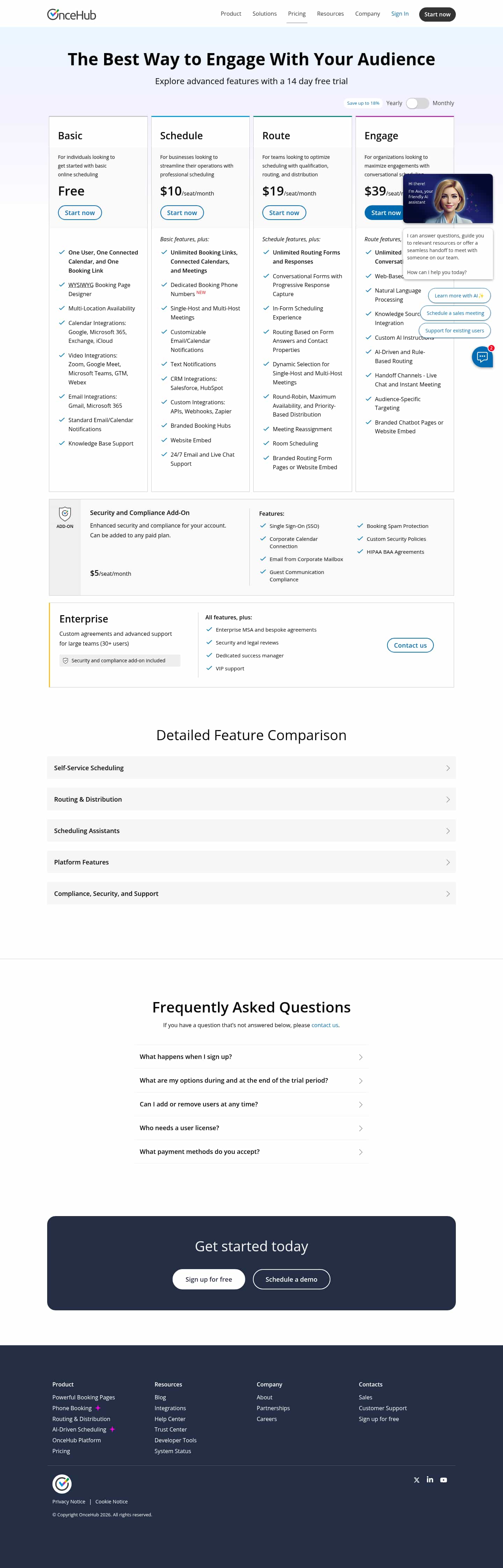This screenshot has width=503, height=1568.
Task: Click the Security Add-On shield icon
Action: click(x=65, y=513)
